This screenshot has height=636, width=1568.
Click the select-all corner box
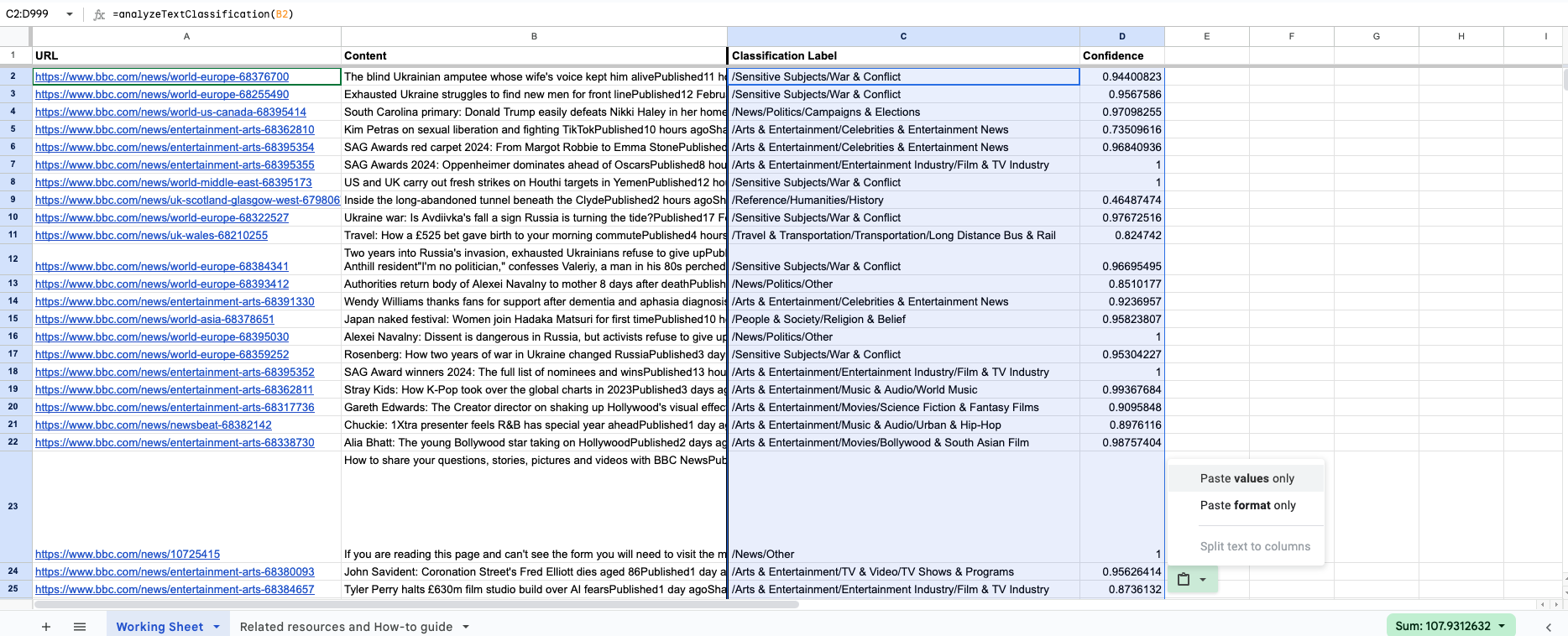point(14,36)
